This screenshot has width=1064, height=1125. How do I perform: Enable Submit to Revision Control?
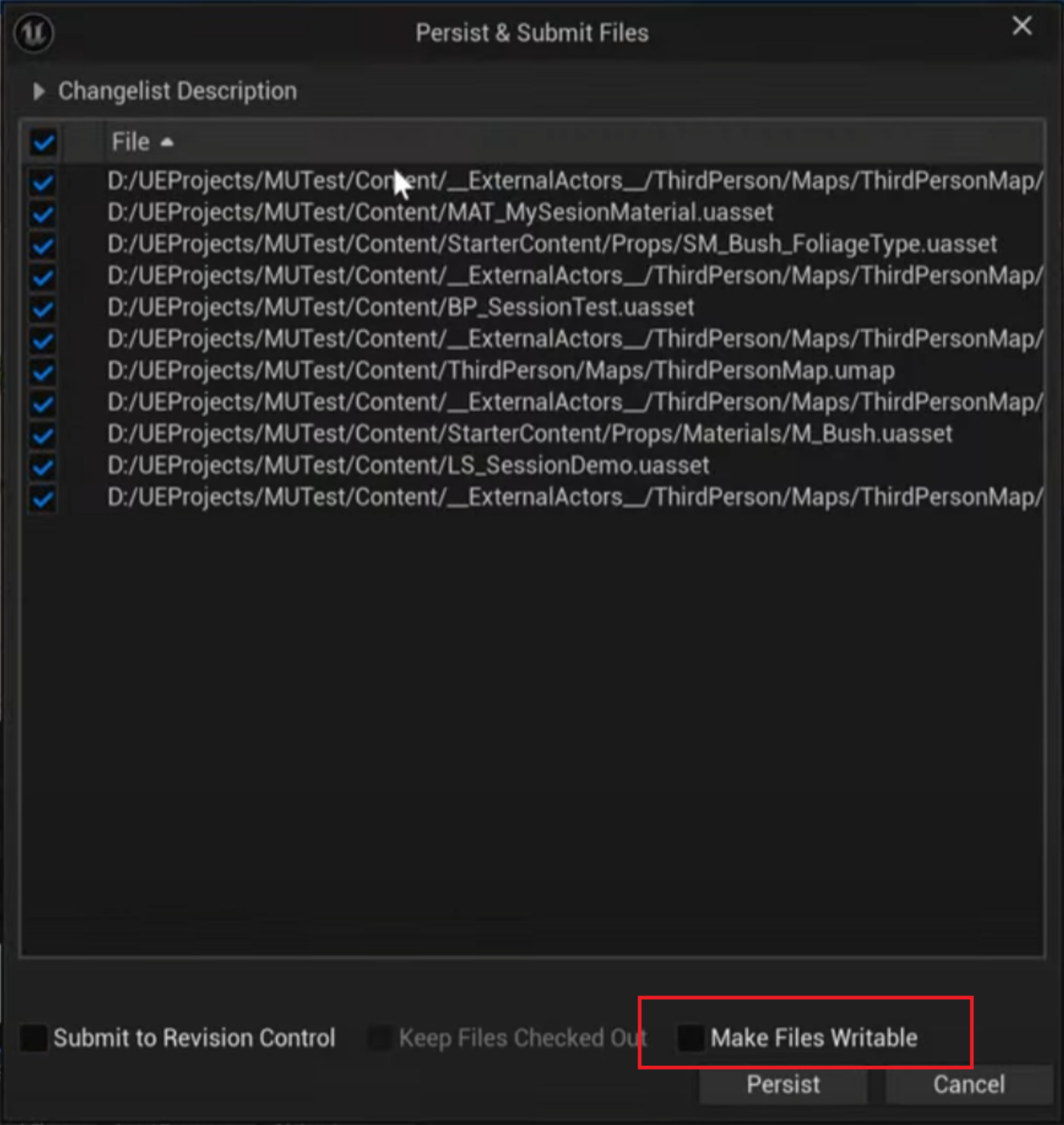(33, 1038)
